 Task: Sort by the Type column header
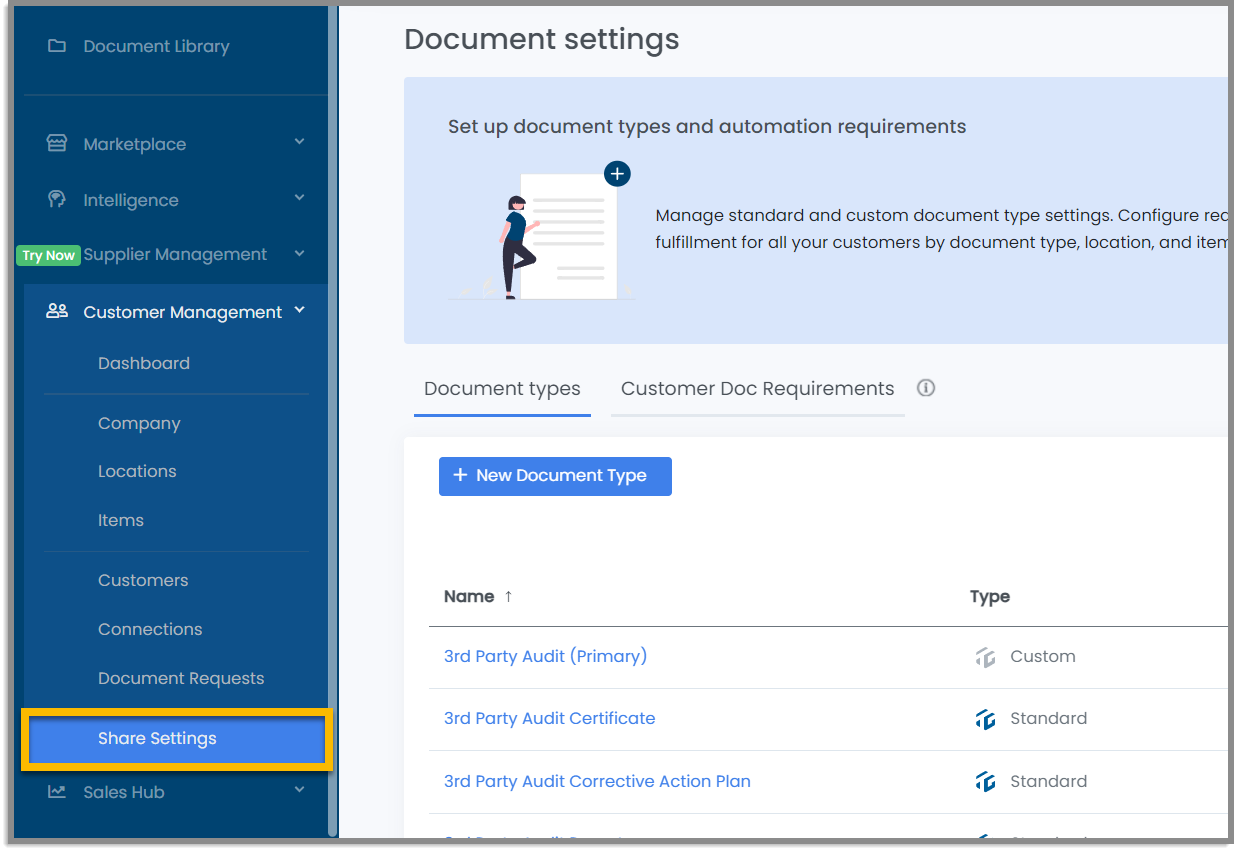[990, 596]
